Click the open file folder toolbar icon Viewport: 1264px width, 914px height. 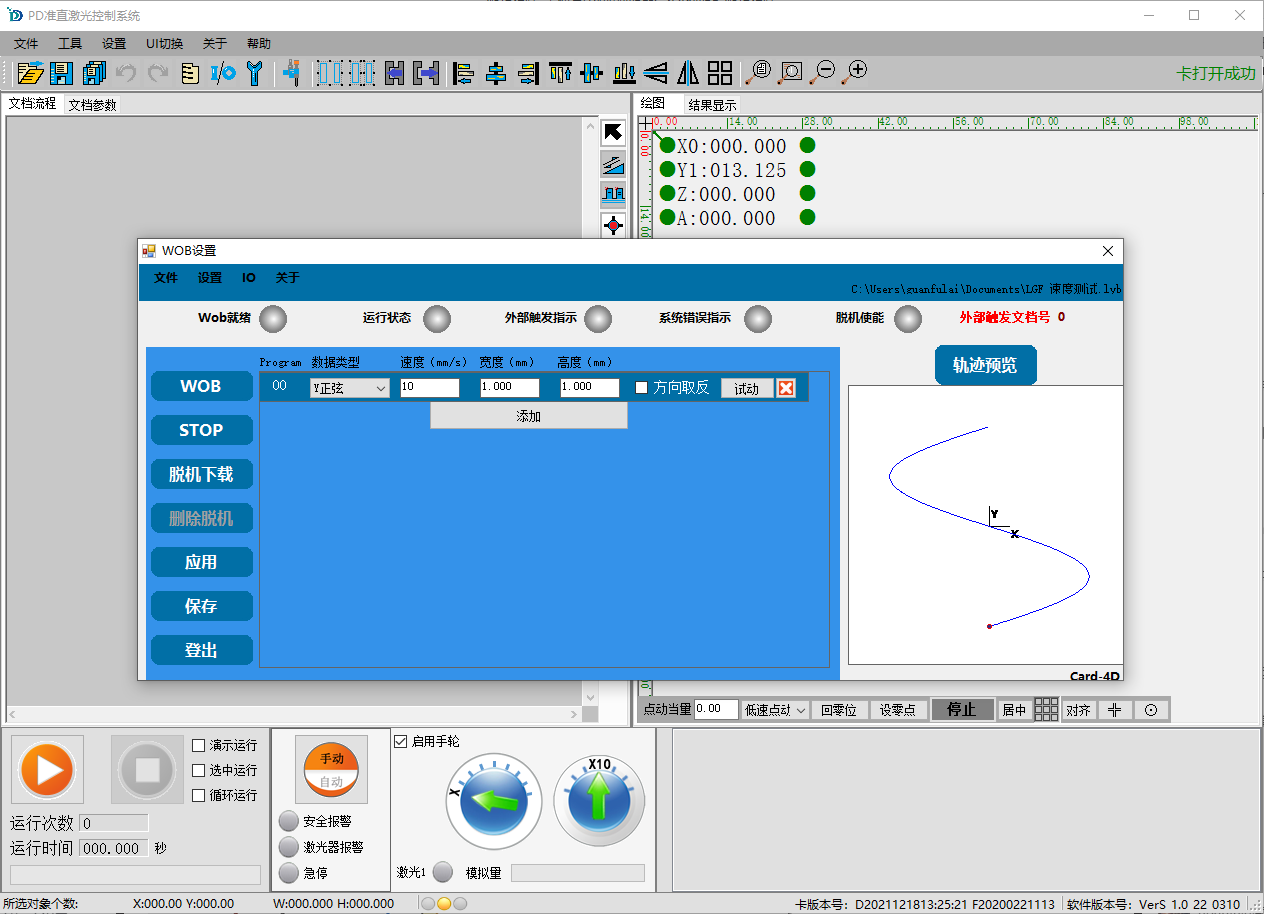tap(30, 73)
